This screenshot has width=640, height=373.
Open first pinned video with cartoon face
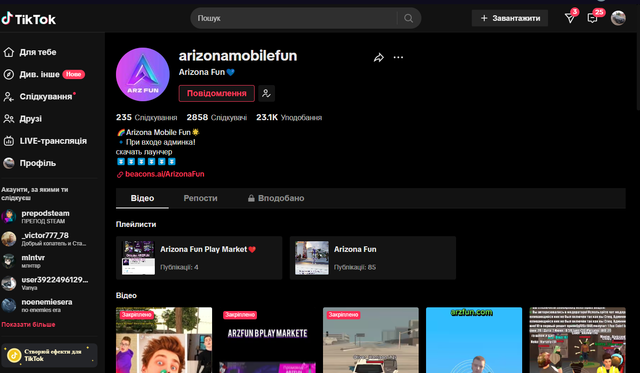click(x=164, y=340)
